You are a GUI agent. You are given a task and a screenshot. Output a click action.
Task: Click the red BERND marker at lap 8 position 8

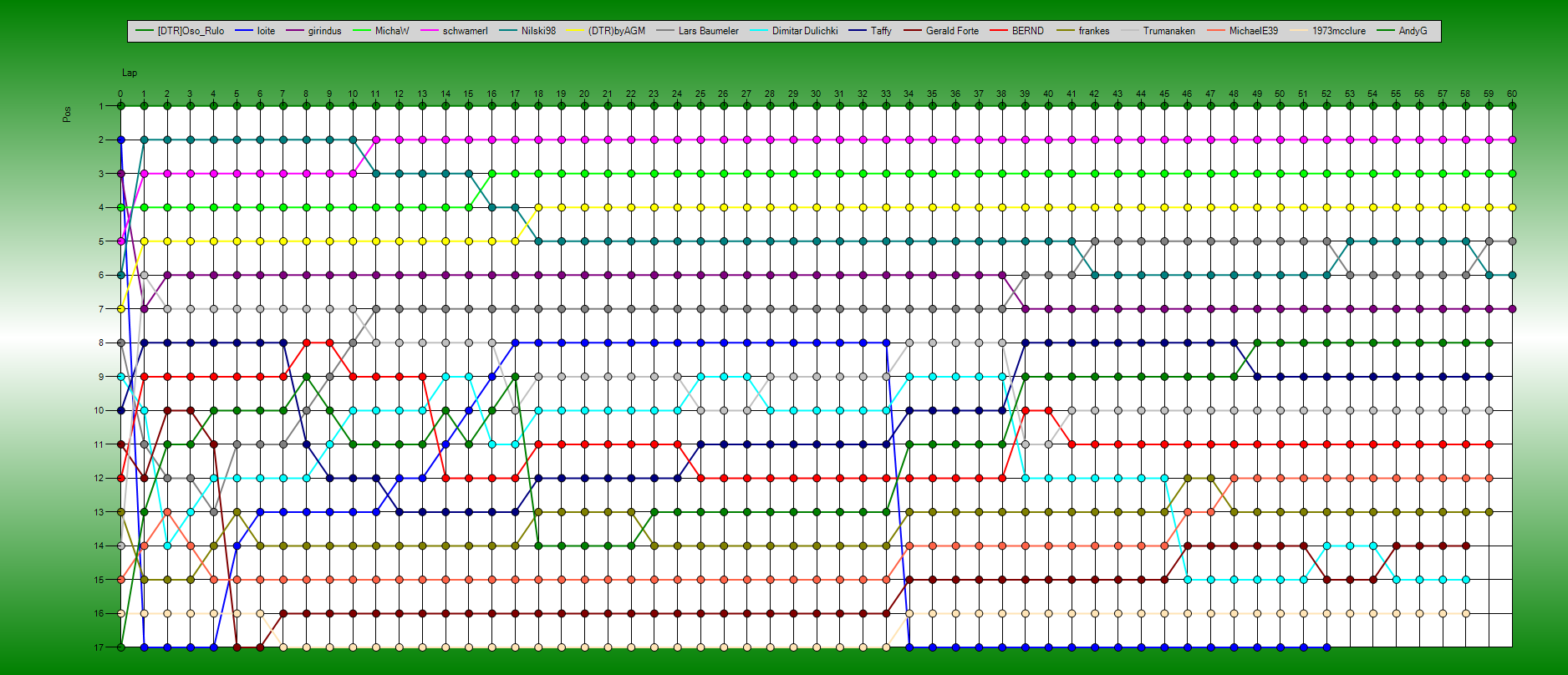306,343
